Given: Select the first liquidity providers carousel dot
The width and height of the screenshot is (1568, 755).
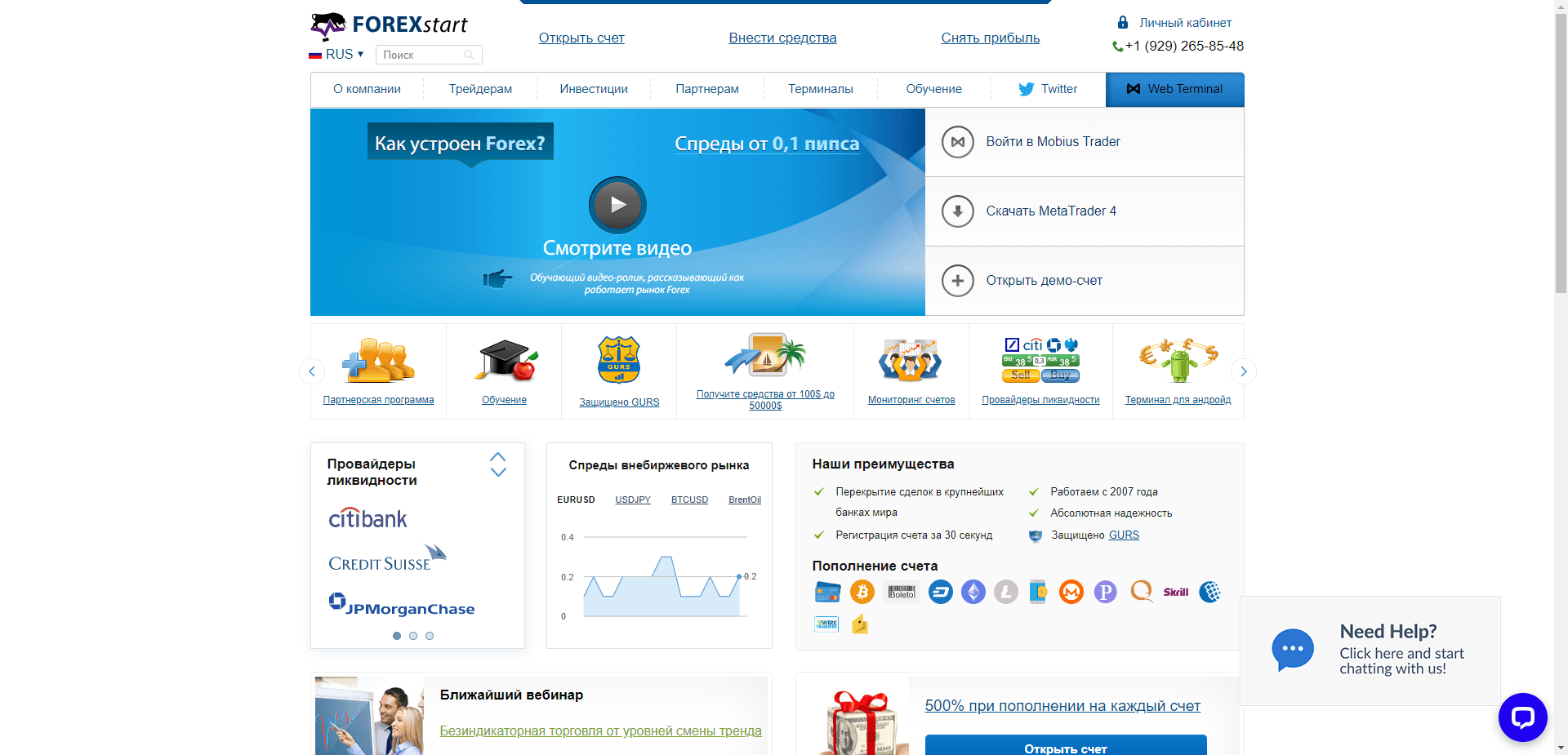Looking at the screenshot, I should click(397, 636).
